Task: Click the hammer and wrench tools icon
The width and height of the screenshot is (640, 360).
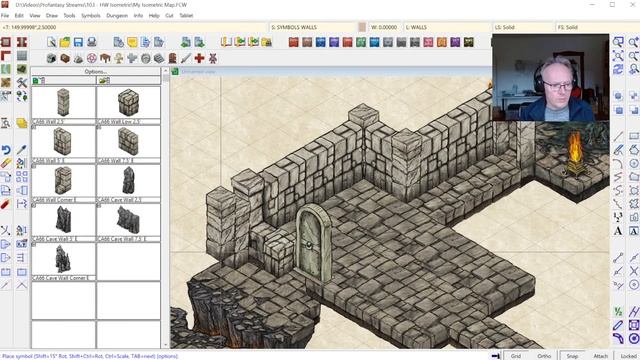Action: click(22, 82)
